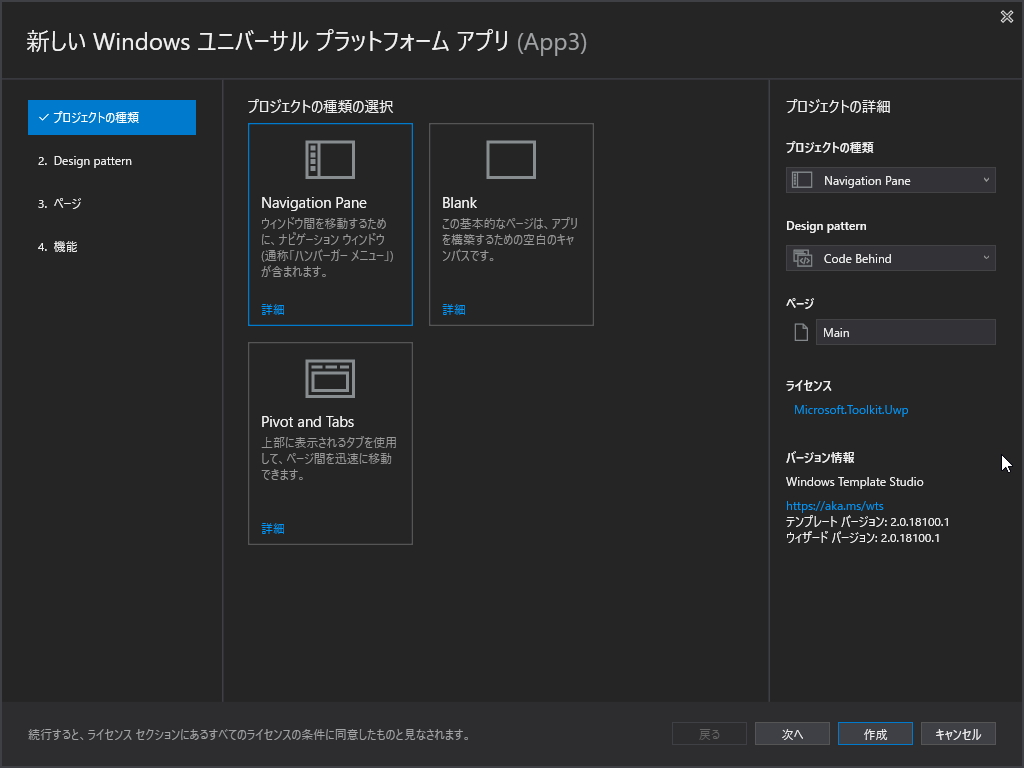Viewport: 1033px width, 768px height.
Task: Open 詳細 link for Navigation Pane
Action: [x=273, y=310]
